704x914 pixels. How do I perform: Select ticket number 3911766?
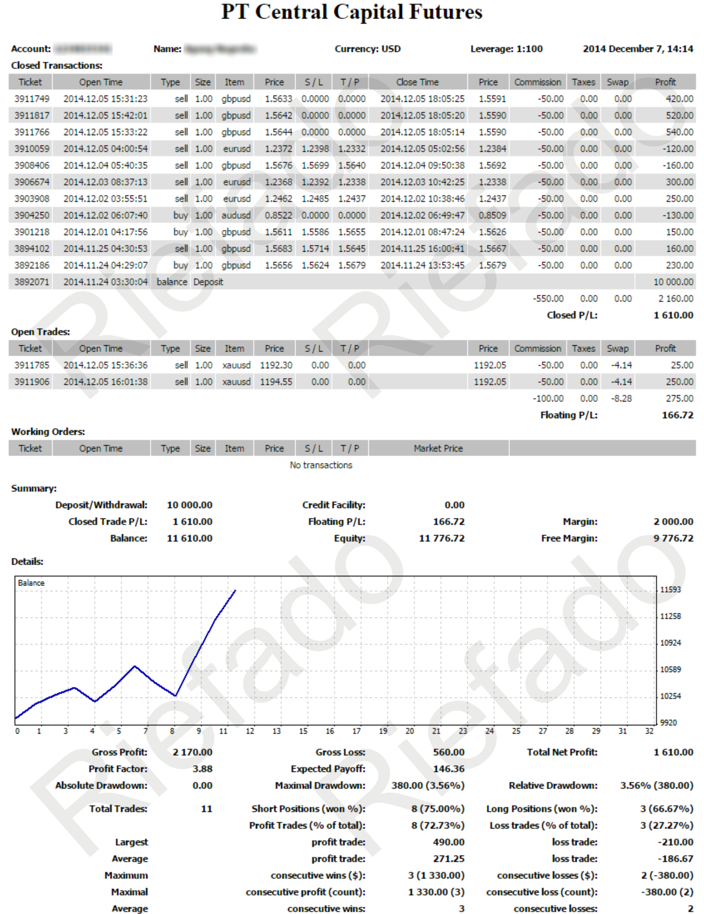point(31,132)
